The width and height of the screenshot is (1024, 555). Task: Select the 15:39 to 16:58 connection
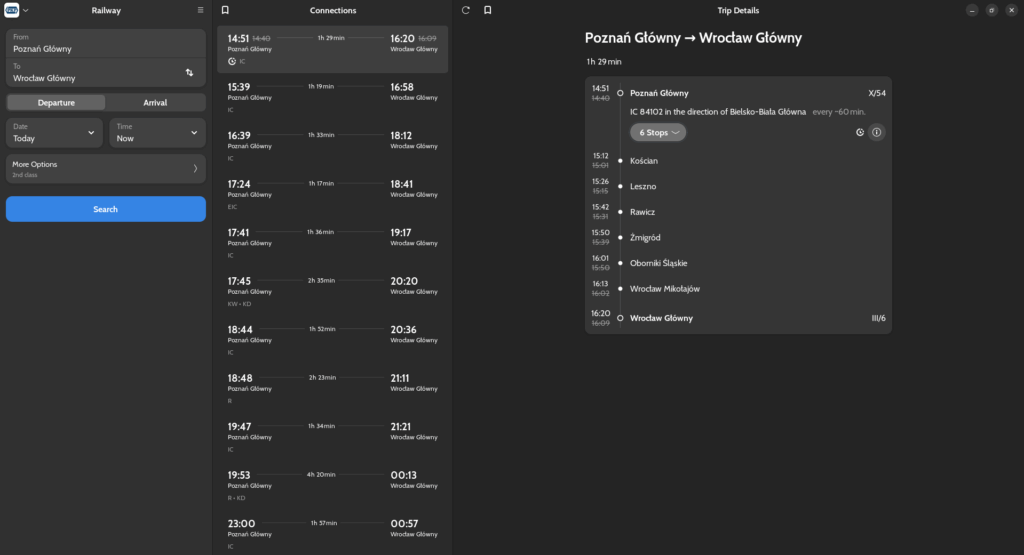pyautogui.click(x=332, y=97)
